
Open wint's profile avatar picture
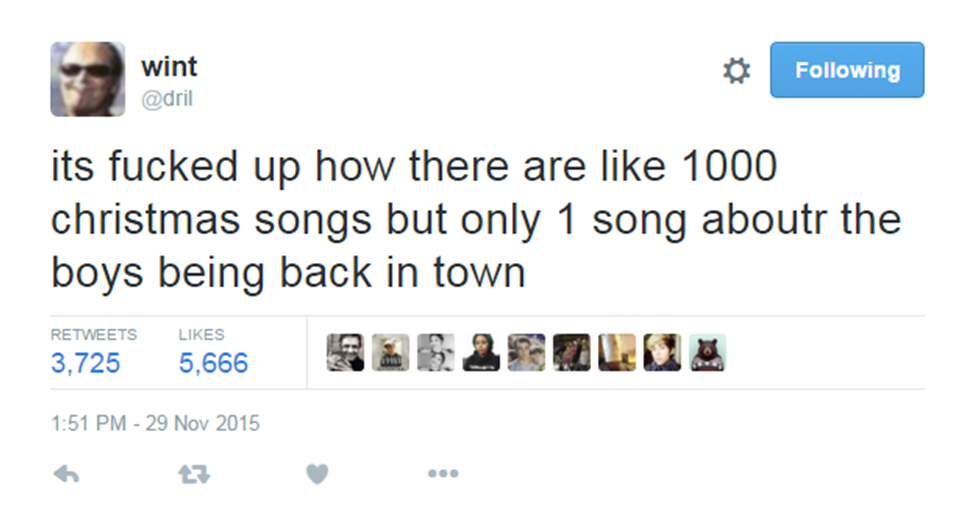click(x=87, y=79)
